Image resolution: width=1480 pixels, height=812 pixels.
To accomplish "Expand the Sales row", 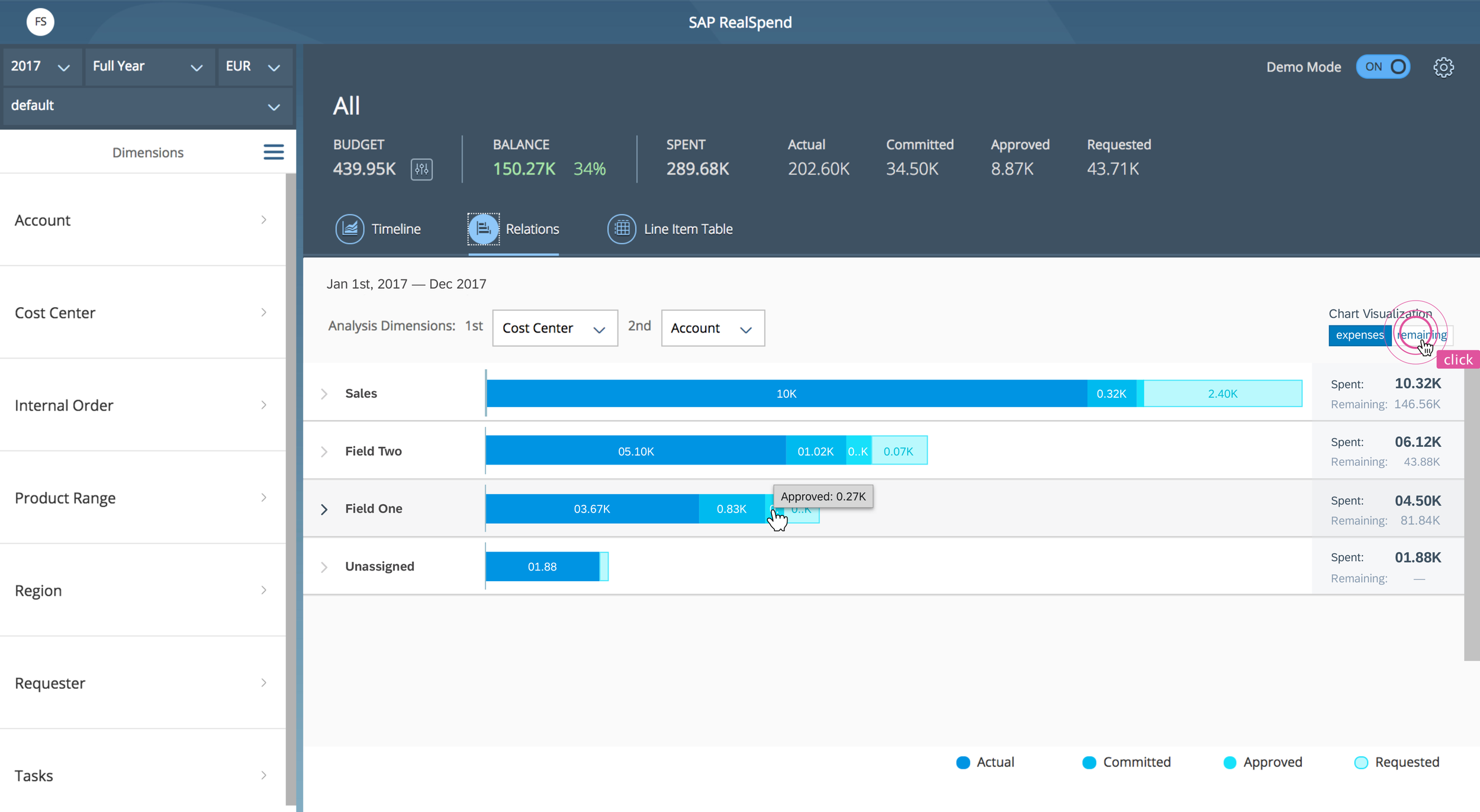I will 324,394.
